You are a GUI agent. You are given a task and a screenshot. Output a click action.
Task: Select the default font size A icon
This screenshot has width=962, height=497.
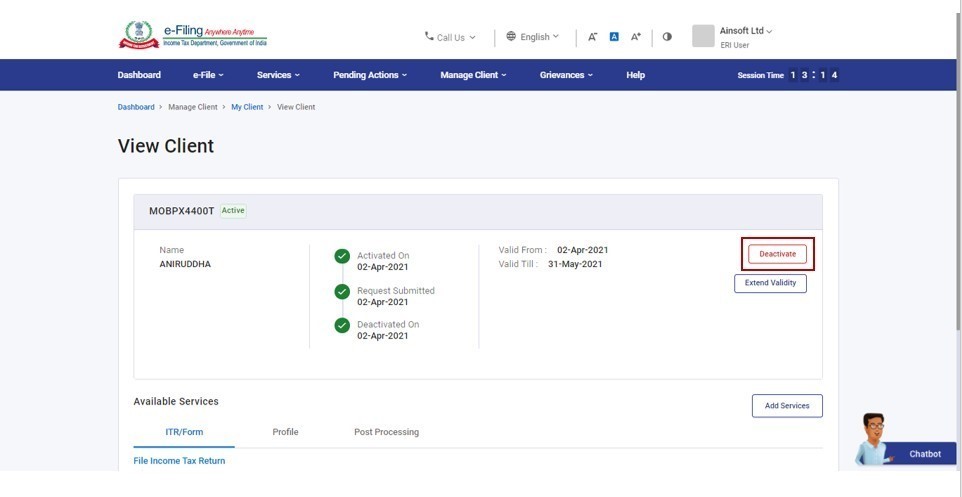pos(614,37)
